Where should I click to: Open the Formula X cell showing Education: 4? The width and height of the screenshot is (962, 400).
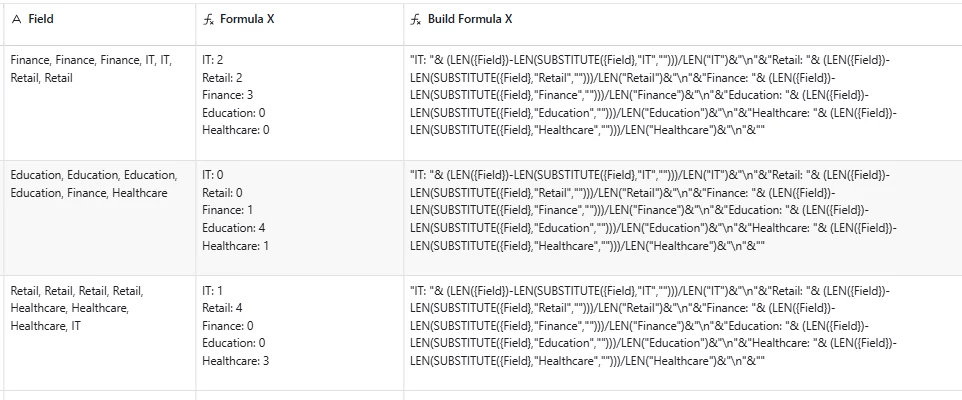tap(299, 218)
